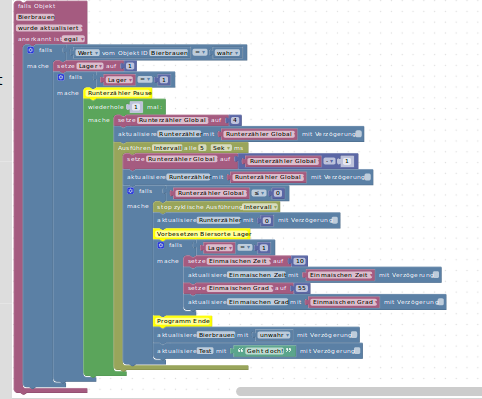This screenshot has height=399, width=482.
Task: Open the 'unwahr' boolean dropdown
Action: (x=274, y=335)
